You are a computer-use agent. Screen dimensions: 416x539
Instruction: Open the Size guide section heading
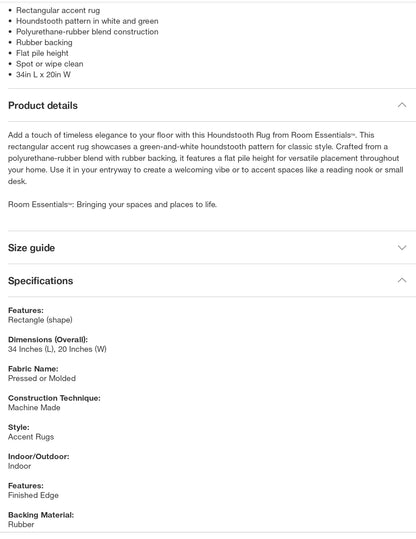point(31,248)
